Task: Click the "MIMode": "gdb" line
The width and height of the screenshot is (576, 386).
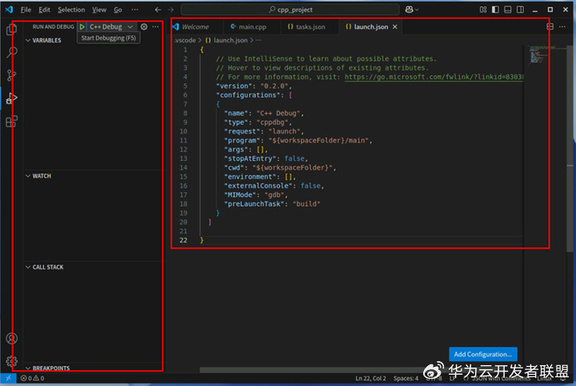Action: pyautogui.click(x=256, y=195)
